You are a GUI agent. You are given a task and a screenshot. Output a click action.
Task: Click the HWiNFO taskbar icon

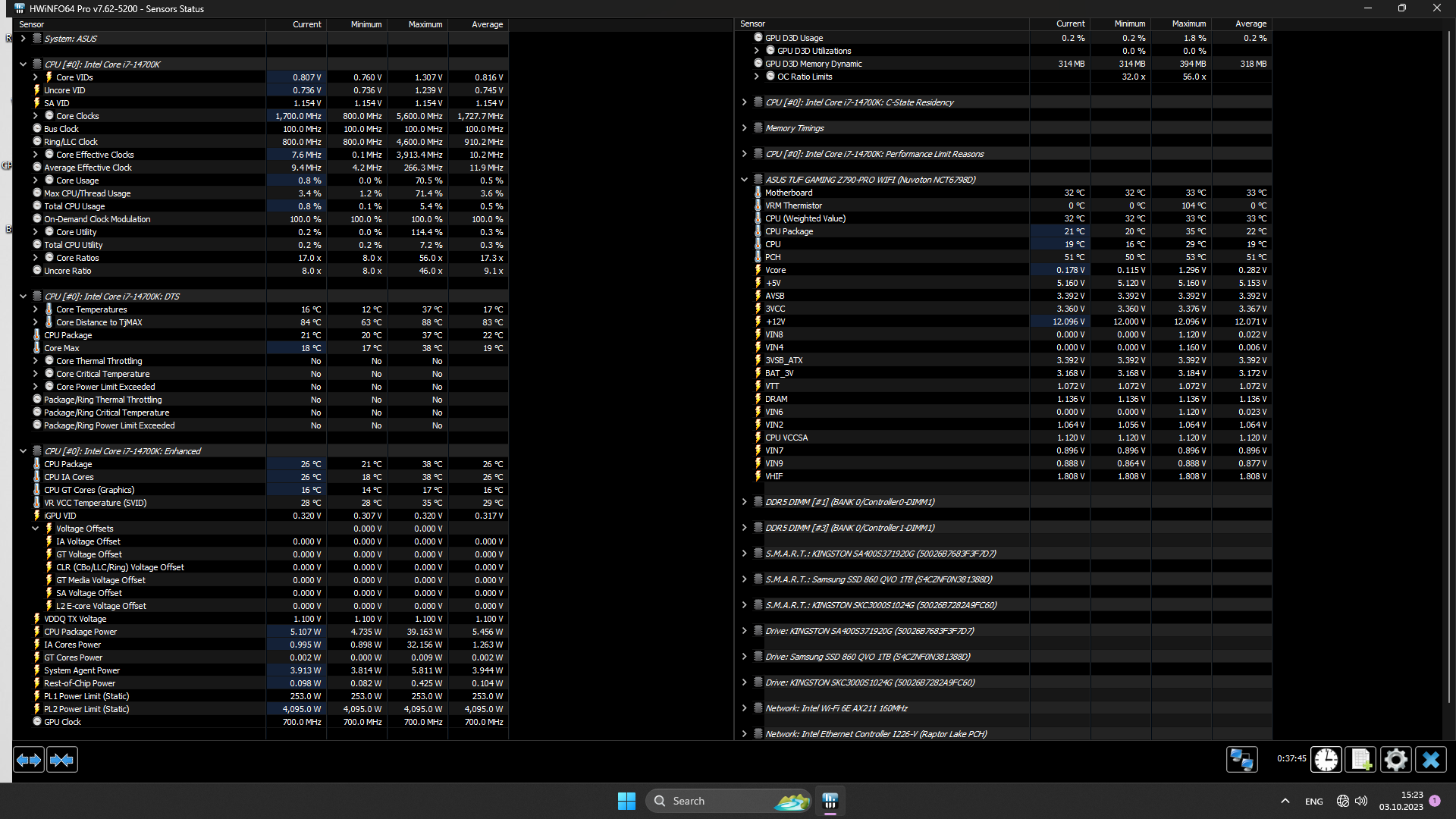point(830,801)
